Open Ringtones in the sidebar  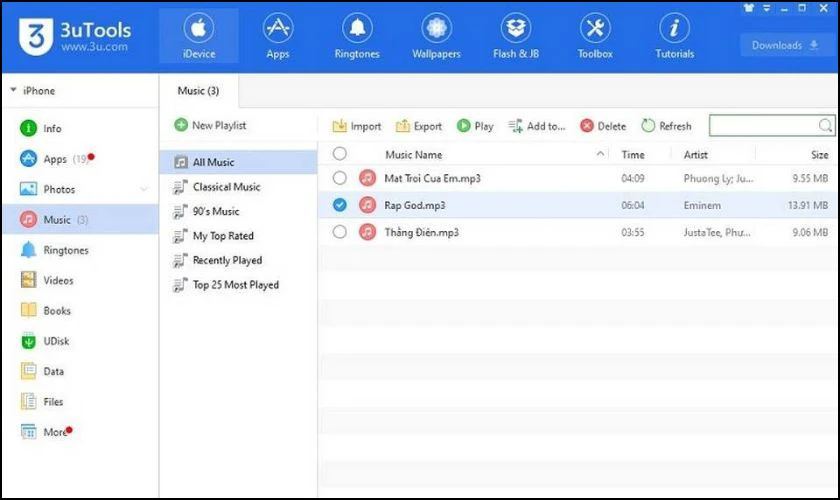pyautogui.click(x=80, y=250)
